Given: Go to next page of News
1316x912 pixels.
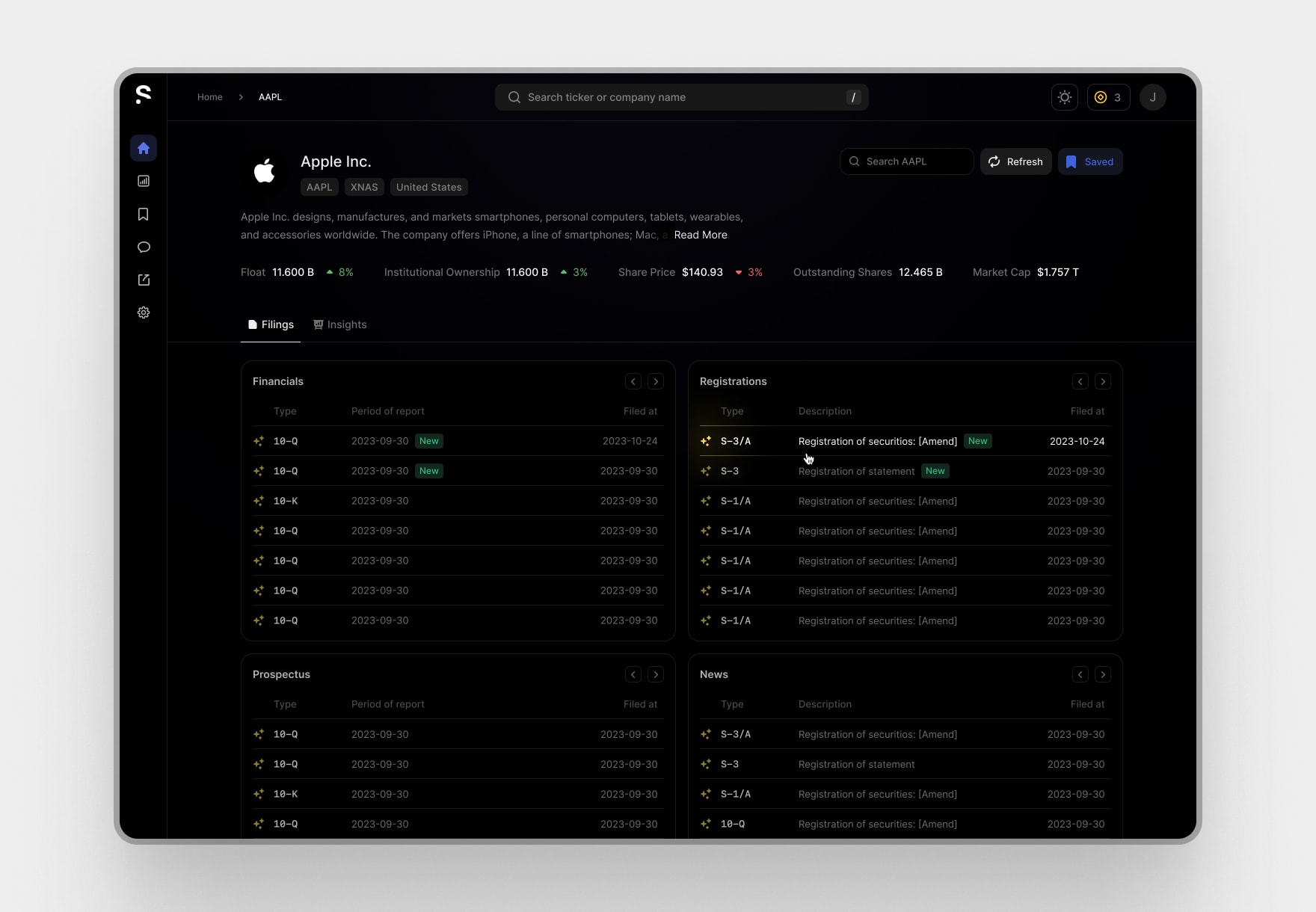Looking at the screenshot, I should 1103,674.
